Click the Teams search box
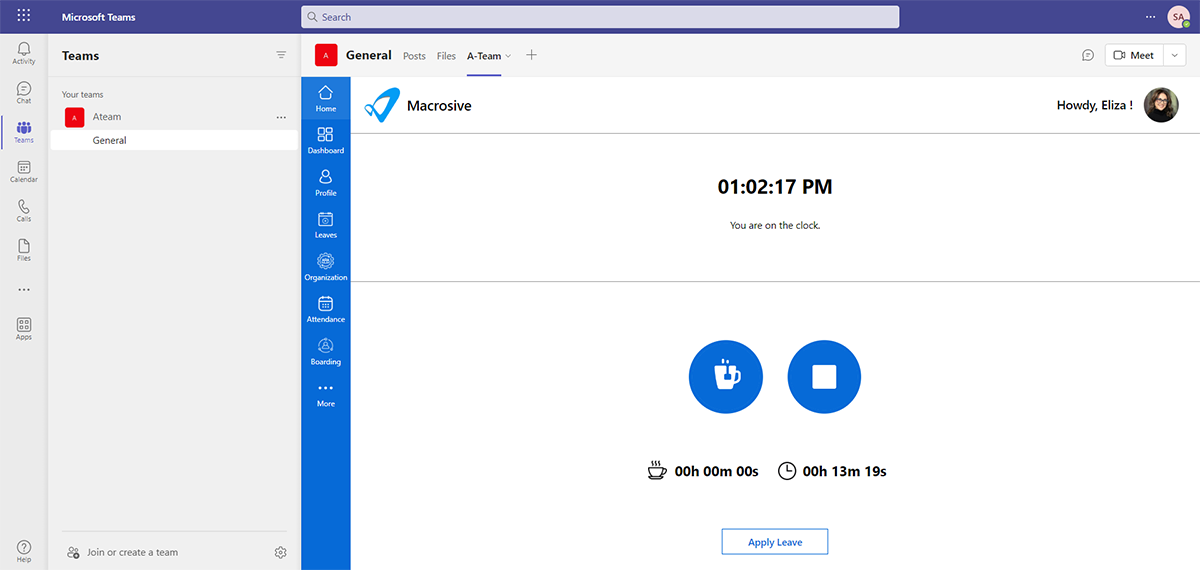 point(600,17)
